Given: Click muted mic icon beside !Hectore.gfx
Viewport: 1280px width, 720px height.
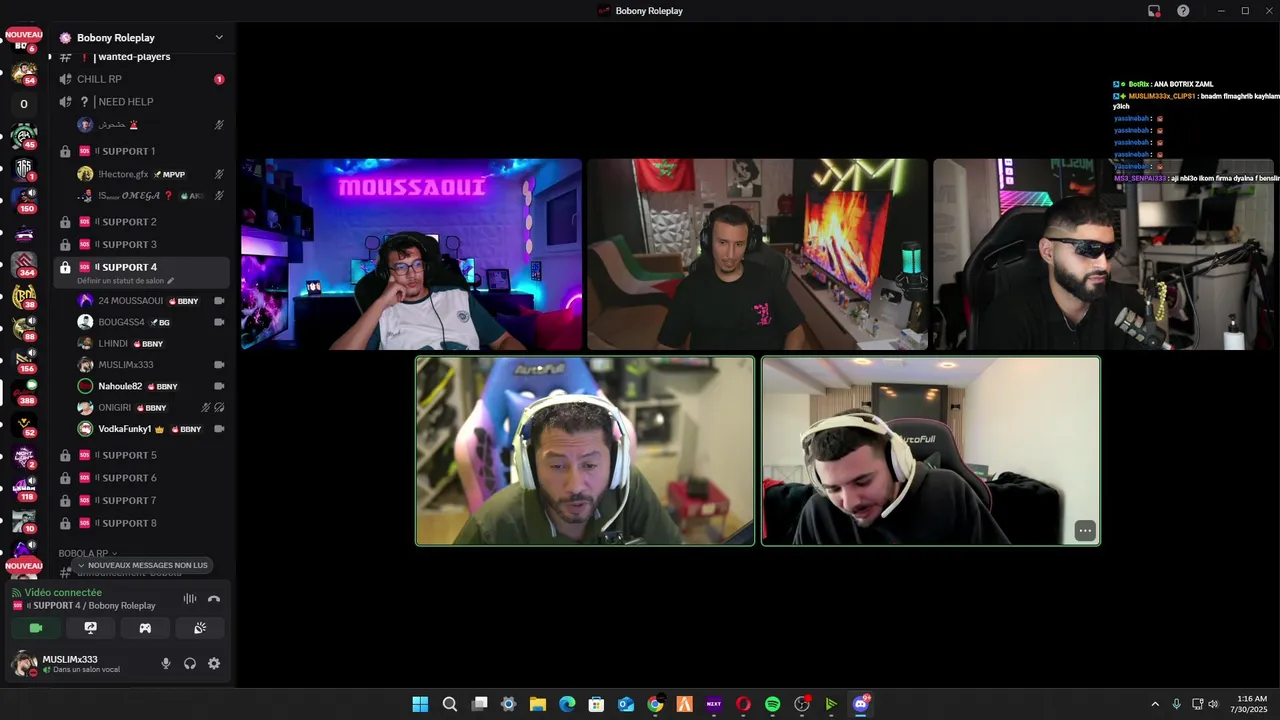Looking at the screenshot, I should (x=219, y=174).
